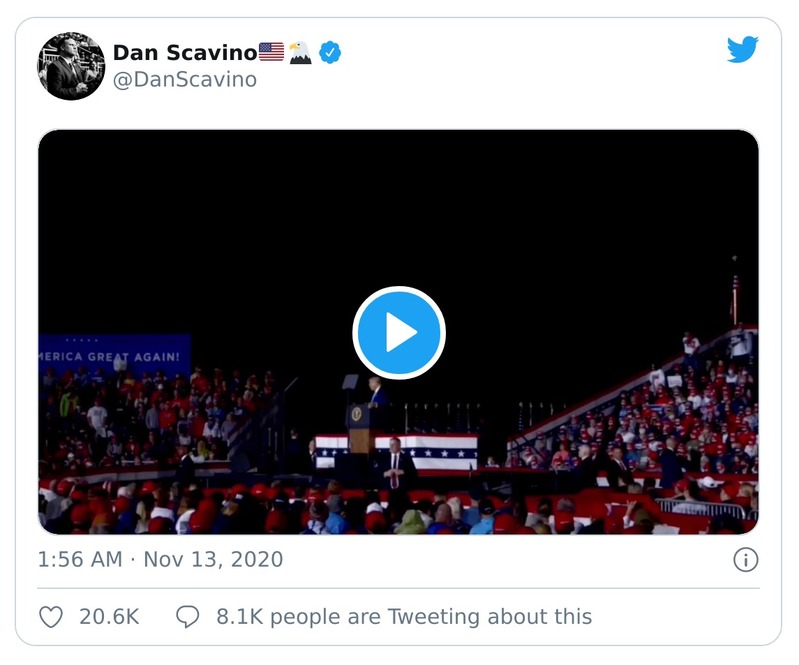Viewport: 799px width, 665px height.
Task: Open Dan Scavino's profile picture
Action: point(71,66)
